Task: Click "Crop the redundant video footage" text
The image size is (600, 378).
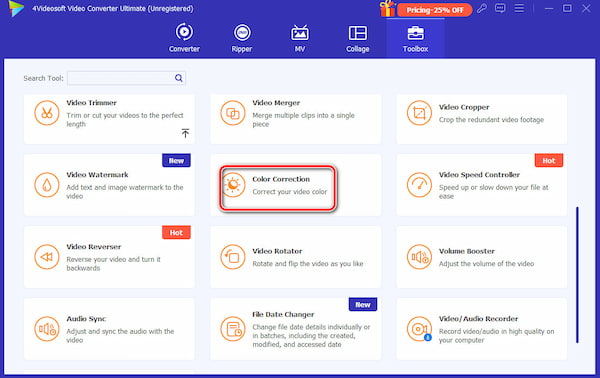Action: (491, 120)
